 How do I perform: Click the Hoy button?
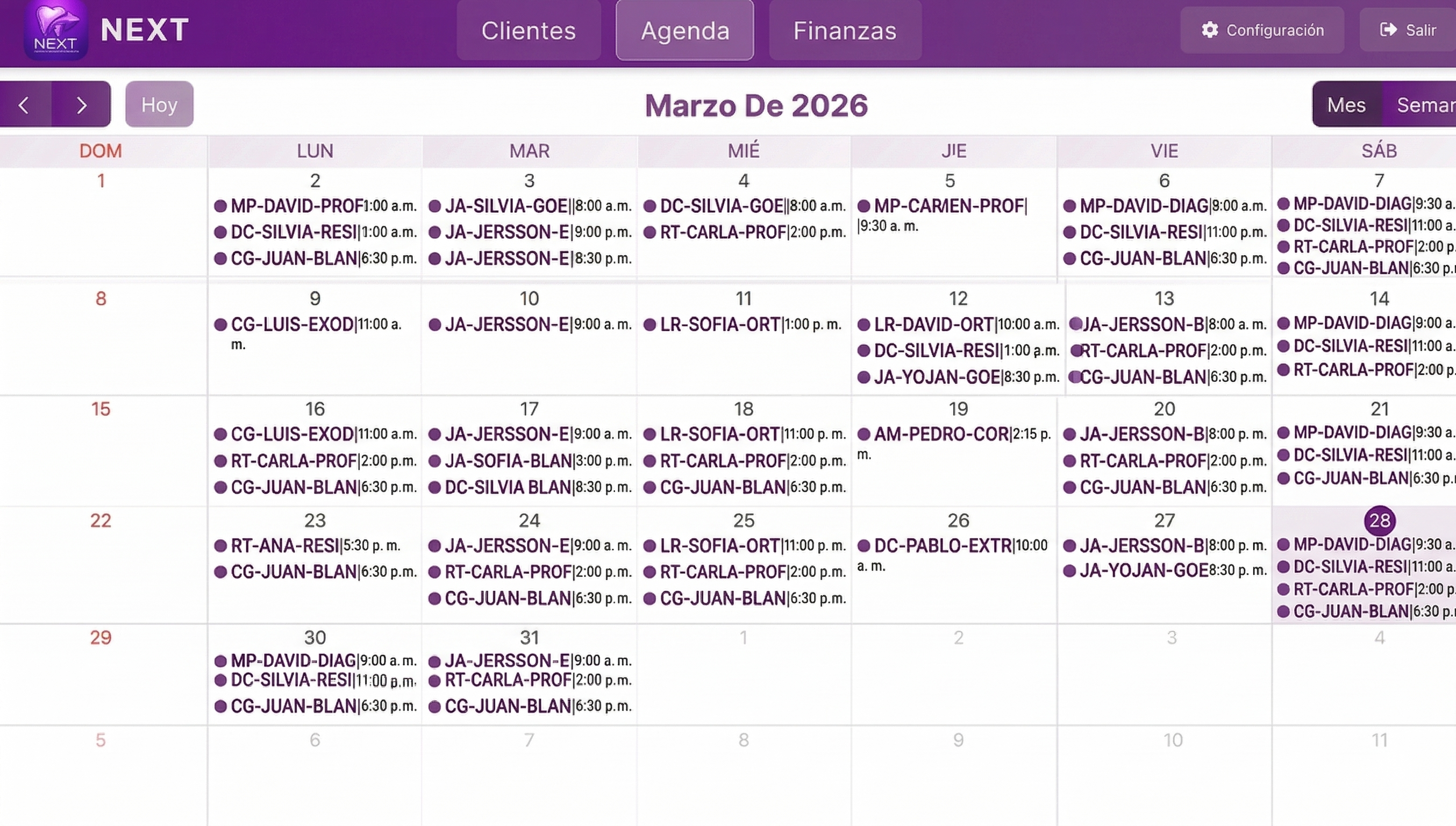click(x=159, y=104)
